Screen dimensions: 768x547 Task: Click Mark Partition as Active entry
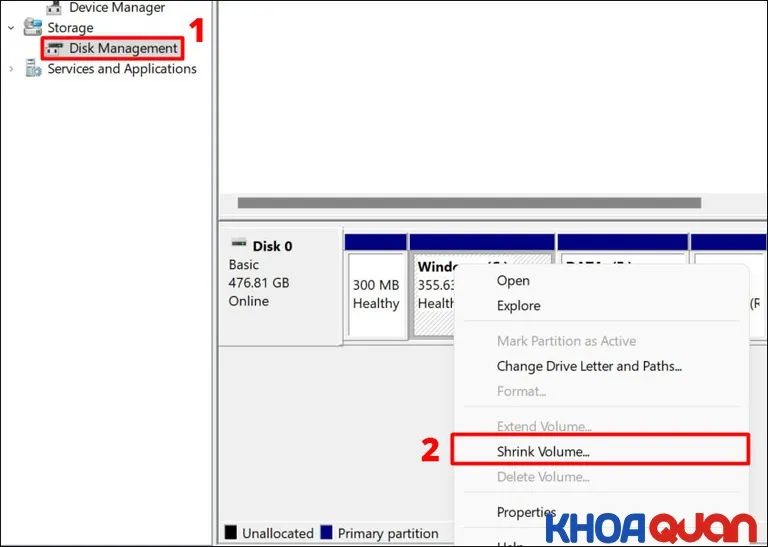566,341
